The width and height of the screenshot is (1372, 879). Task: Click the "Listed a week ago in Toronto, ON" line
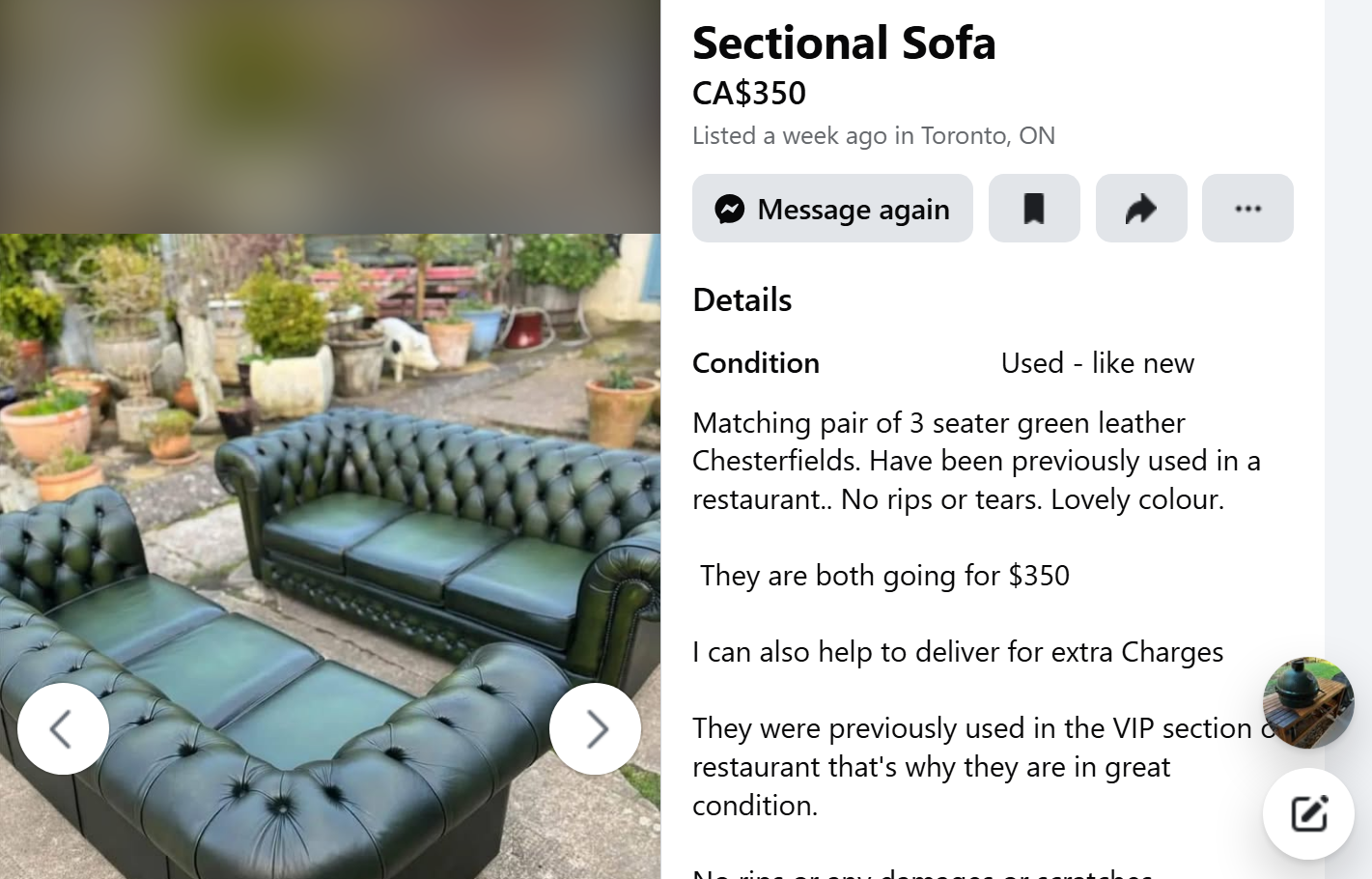[873, 136]
